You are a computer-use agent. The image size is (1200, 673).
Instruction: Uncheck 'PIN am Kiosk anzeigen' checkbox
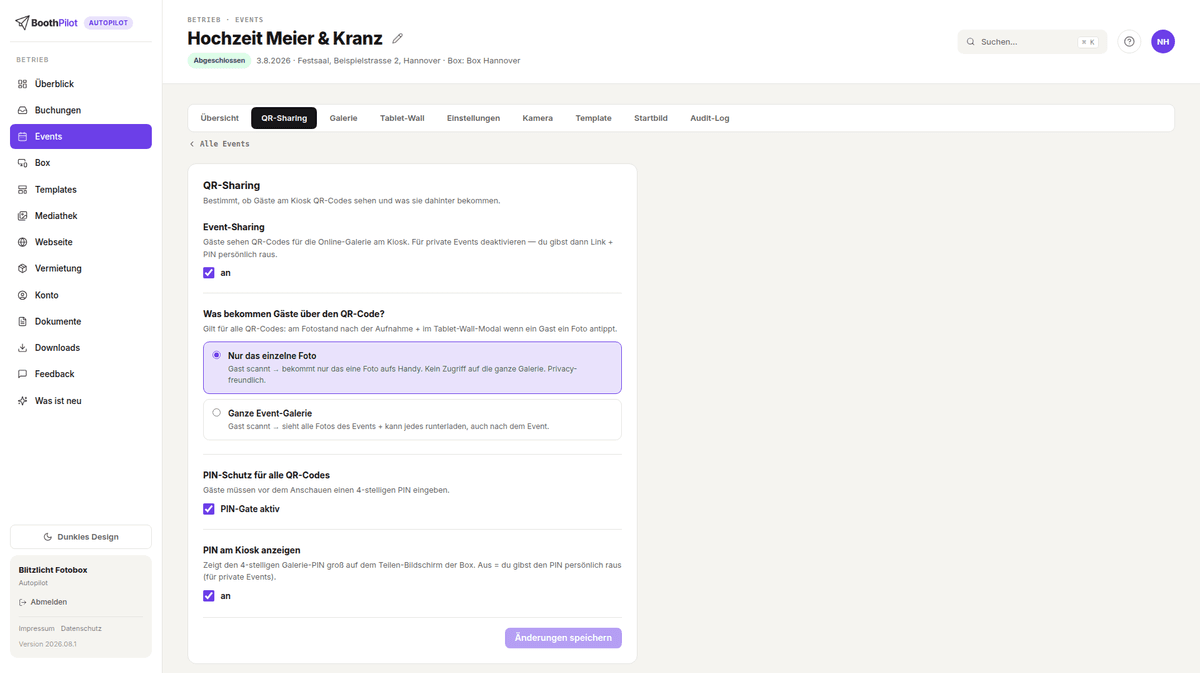tap(209, 596)
